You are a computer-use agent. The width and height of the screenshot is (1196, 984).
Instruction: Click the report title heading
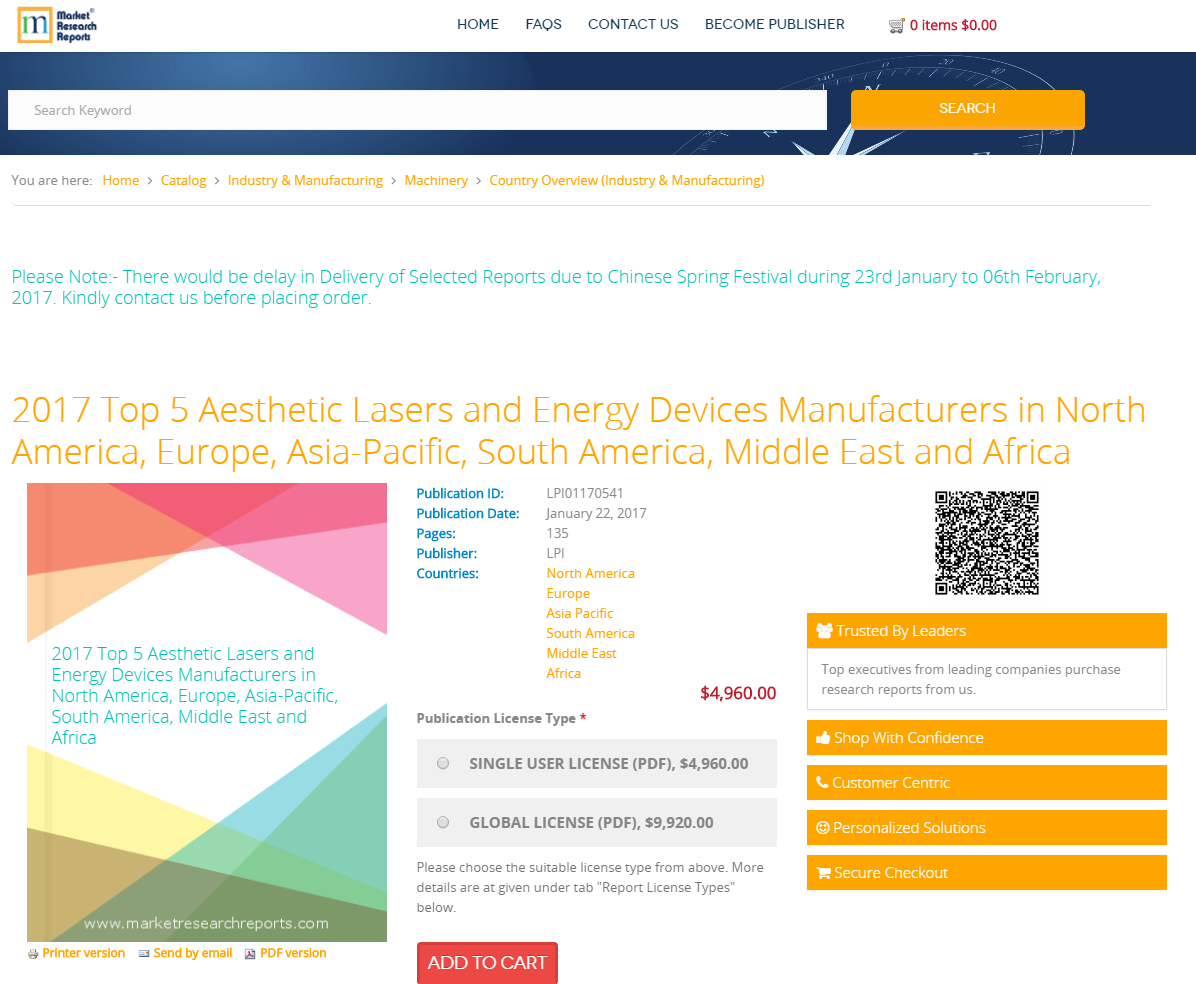579,430
